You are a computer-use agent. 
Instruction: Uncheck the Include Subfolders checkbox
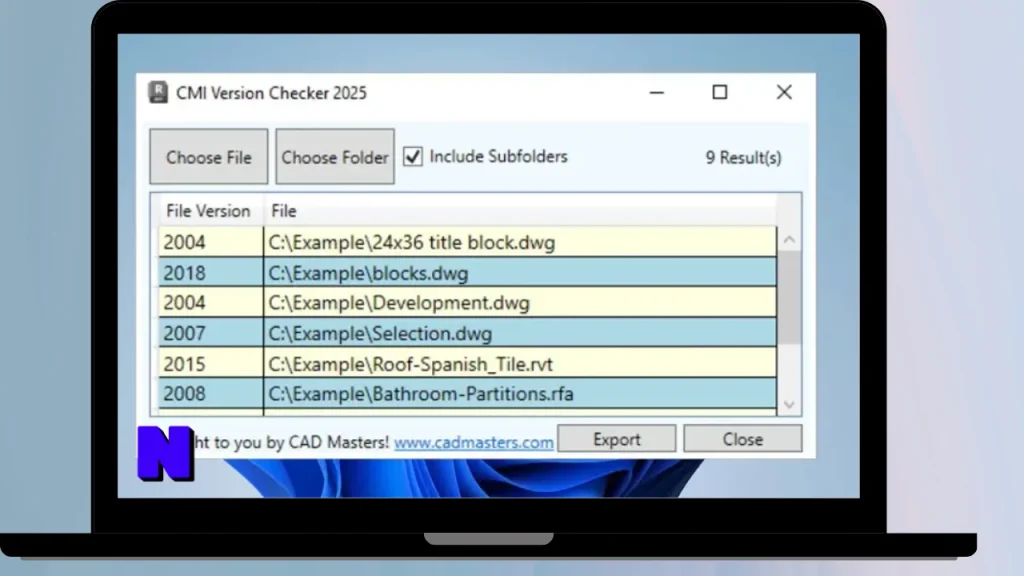(x=413, y=157)
